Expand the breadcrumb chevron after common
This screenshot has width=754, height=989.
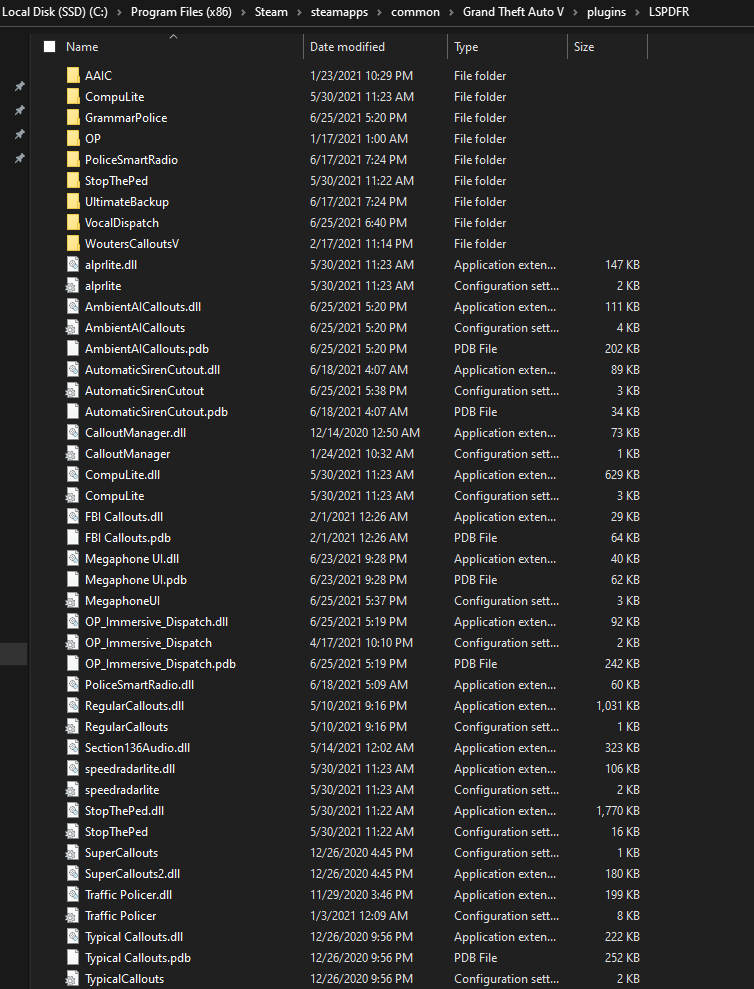tap(451, 12)
